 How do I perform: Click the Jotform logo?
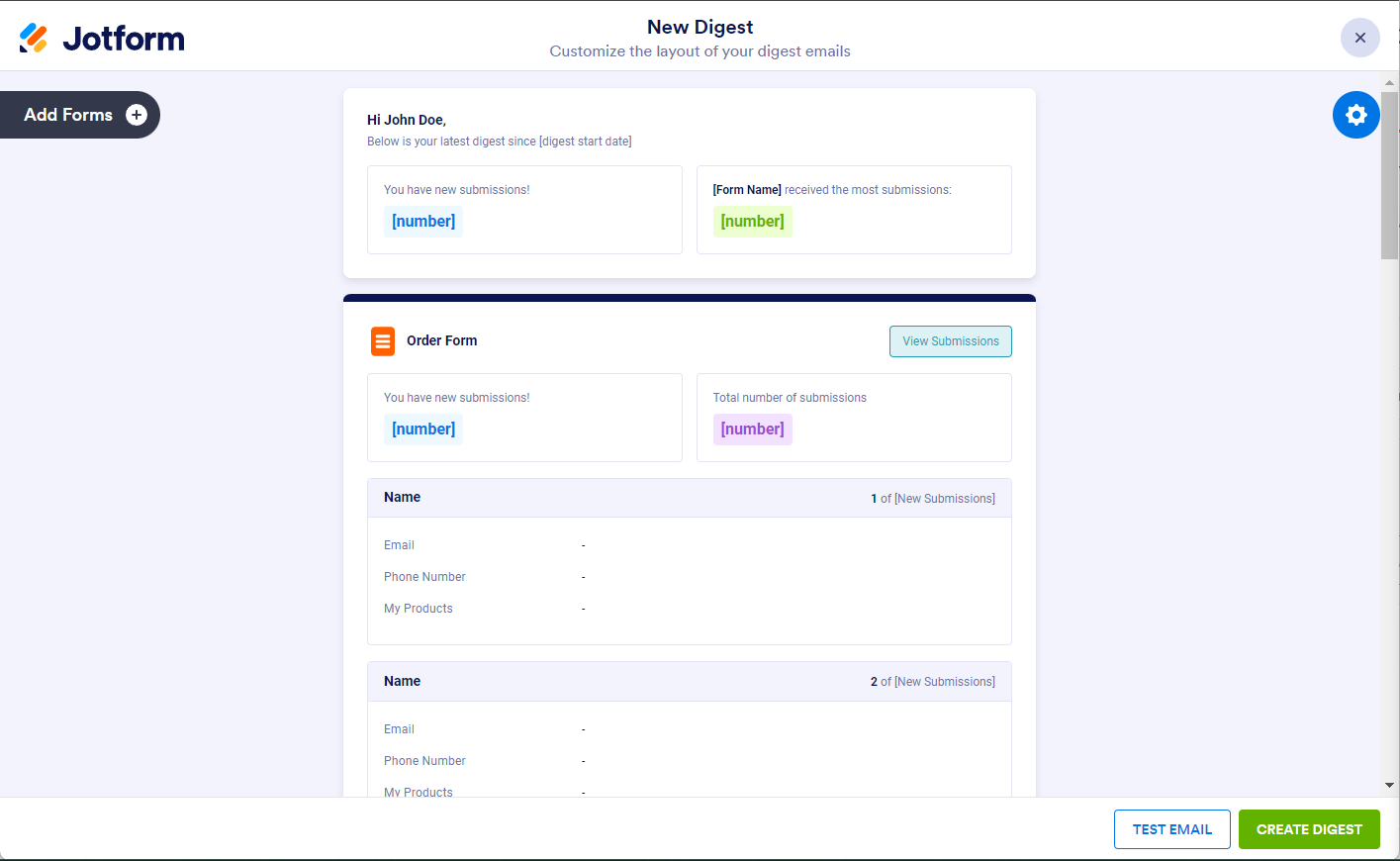(x=102, y=39)
